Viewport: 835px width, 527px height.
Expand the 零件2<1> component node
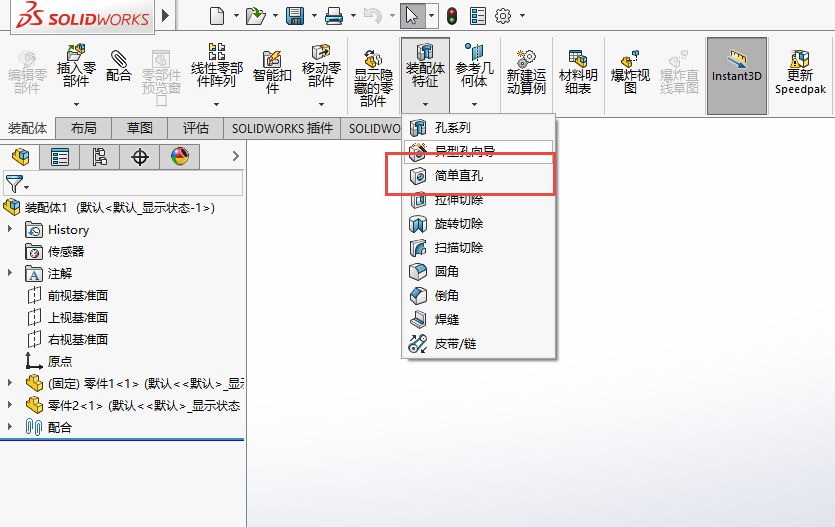pyautogui.click(x=10, y=405)
